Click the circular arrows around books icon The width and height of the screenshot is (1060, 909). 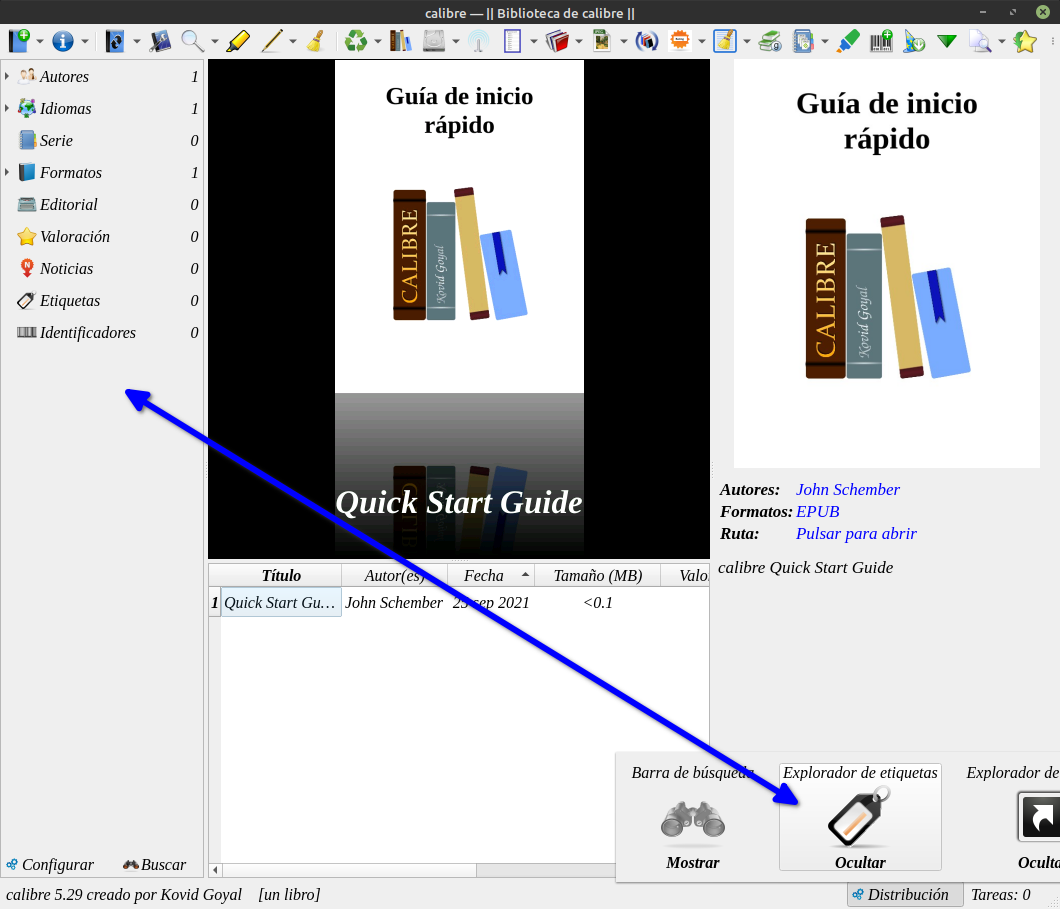tap(647, 41)
